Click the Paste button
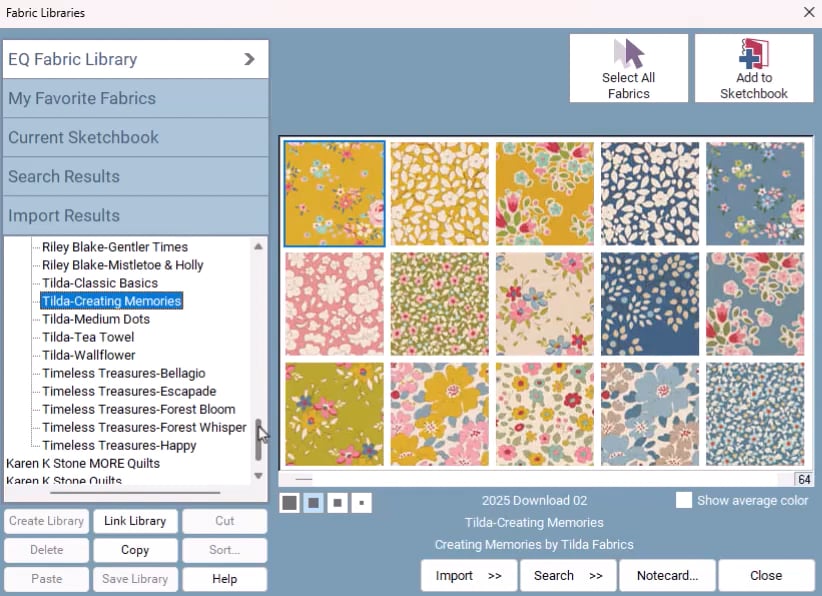Screen dimensions: 822x596 coord(47,579)
